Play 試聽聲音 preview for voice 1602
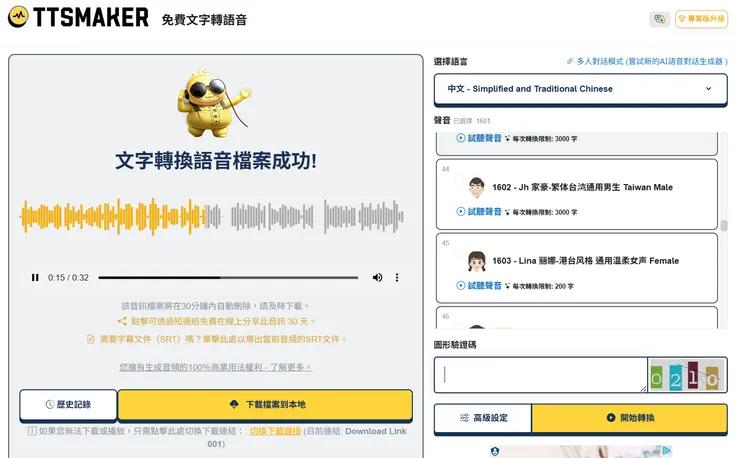 479,212
